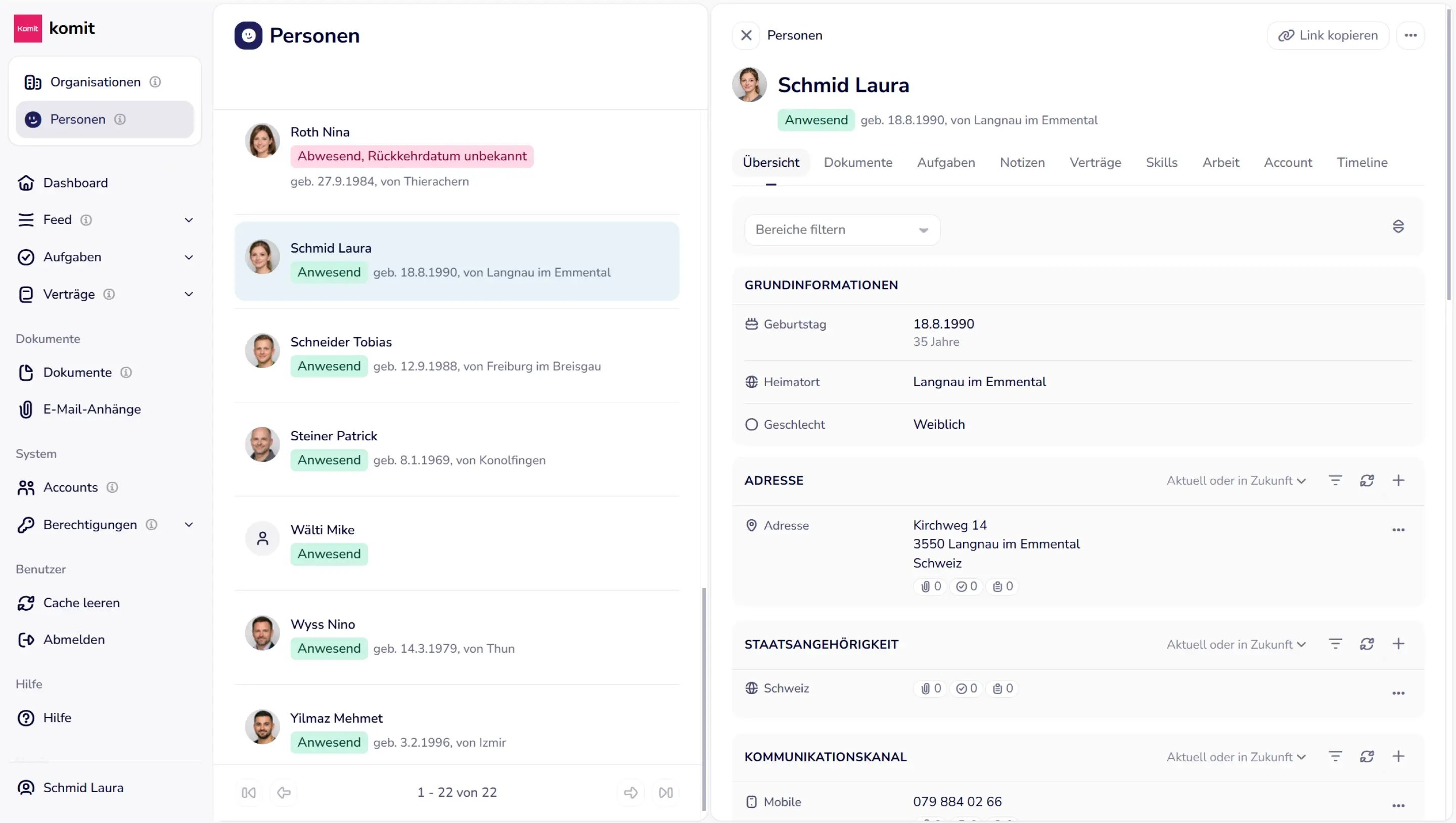Open the Aktuell oder in Zukunft dropdown for Adresse

pos(1236,480)
